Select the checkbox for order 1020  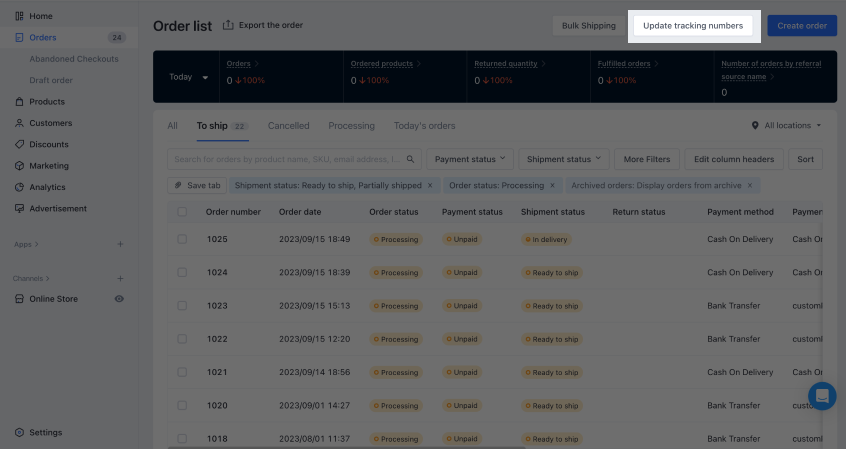coord(182,405)
